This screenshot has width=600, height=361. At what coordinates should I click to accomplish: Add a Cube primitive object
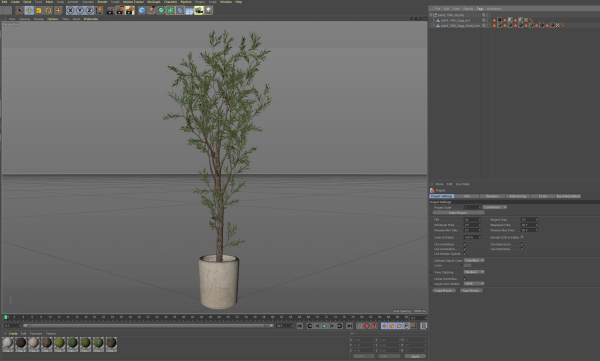point(142,10)
